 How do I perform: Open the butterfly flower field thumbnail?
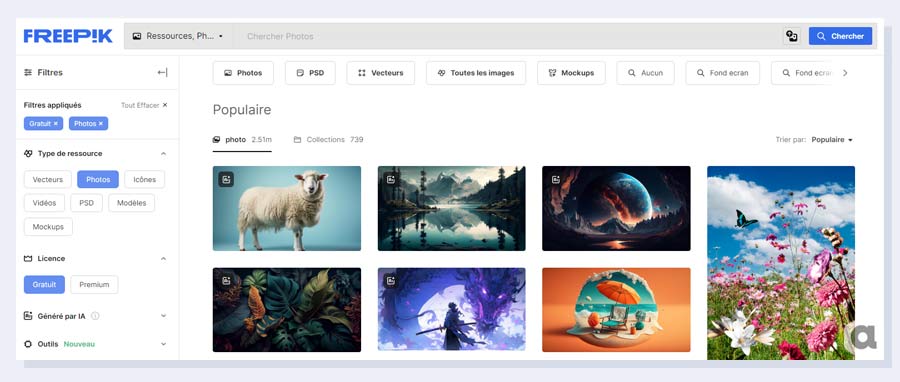pyautogui.click(x=781, y=263)
